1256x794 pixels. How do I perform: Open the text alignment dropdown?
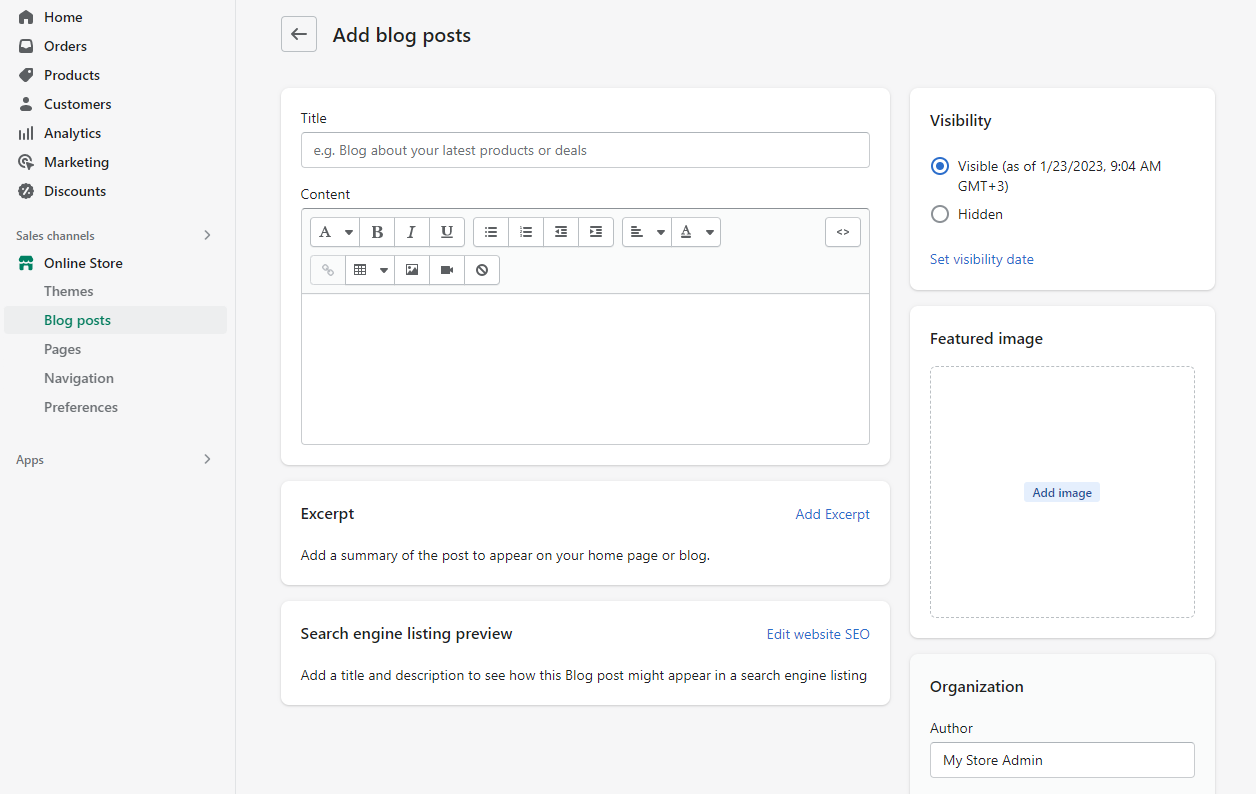[x=647, y=232]
